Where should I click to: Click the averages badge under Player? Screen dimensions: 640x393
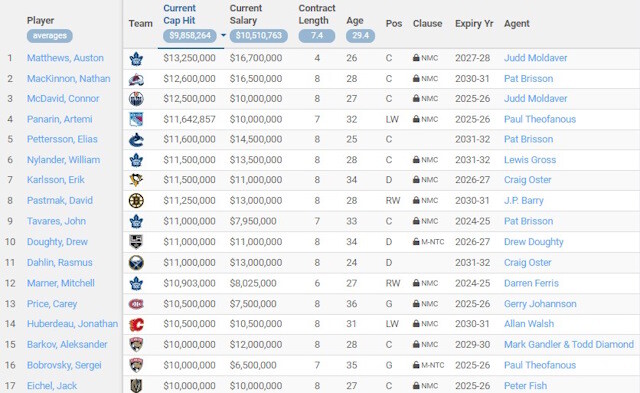50,36
